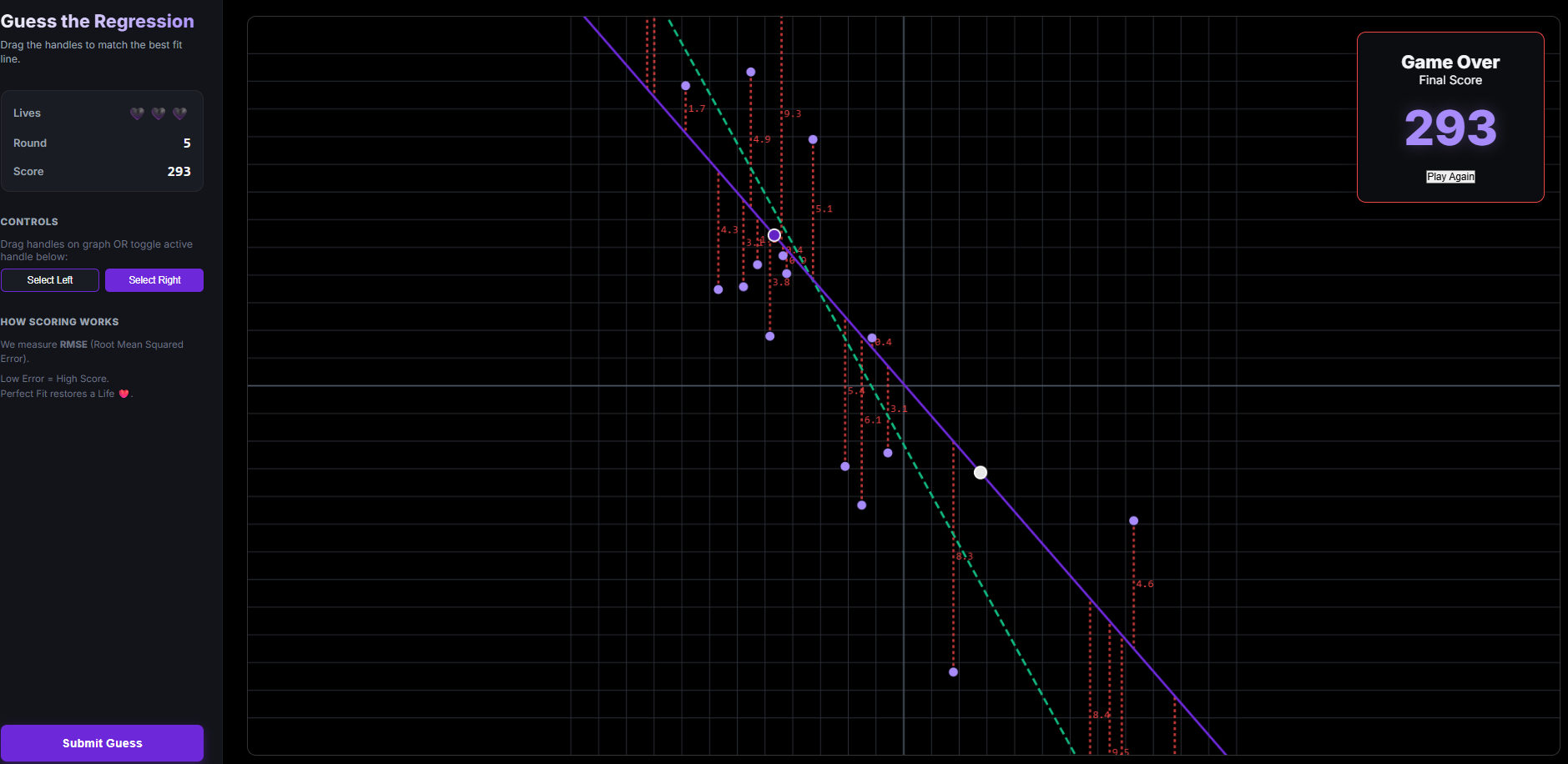Click the data point with residual 4.6
Screen dimensions: 1568x764
pyautogui.click(x=1133, y=520)
